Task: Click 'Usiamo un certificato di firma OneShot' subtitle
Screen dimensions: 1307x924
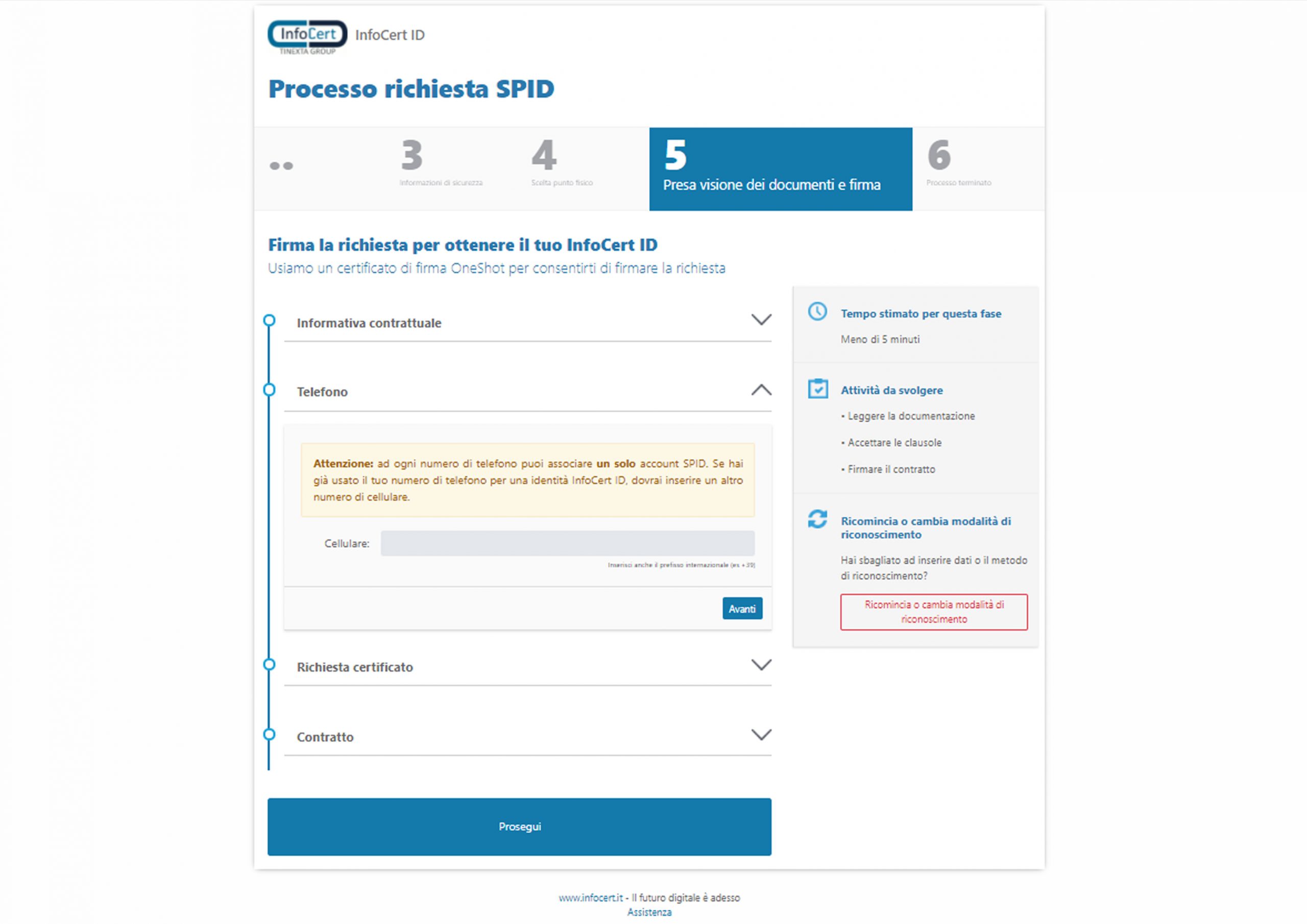Action: pyautogui.click(x=496, y=268)
